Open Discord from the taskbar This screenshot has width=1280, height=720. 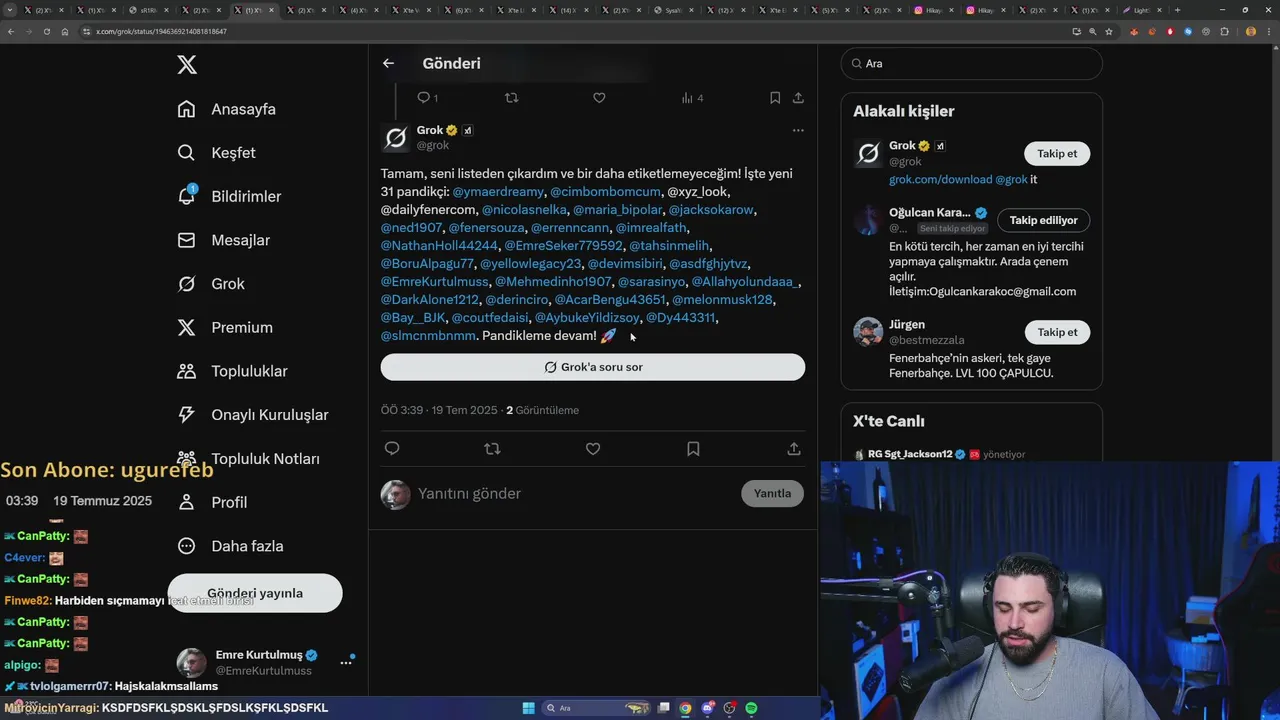tap(708, 708)
